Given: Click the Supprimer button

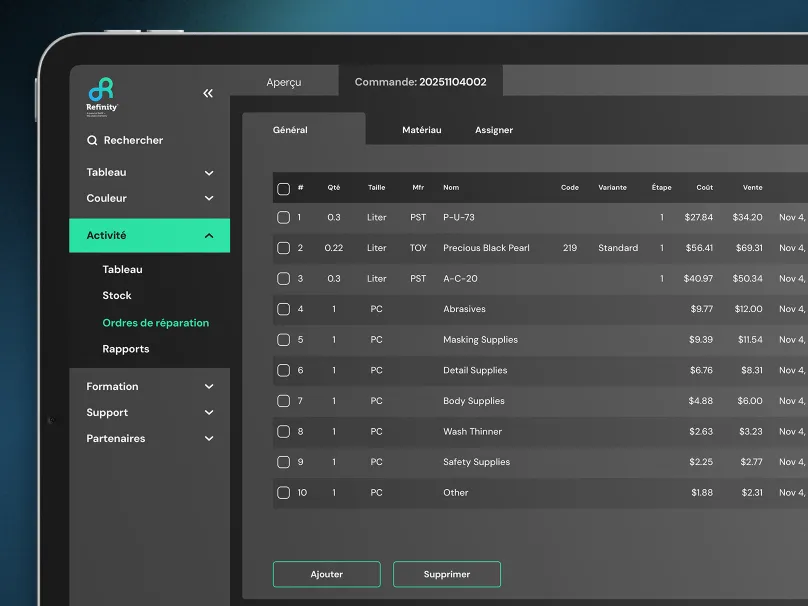Looking at the screenshot, I should [446, 574].
